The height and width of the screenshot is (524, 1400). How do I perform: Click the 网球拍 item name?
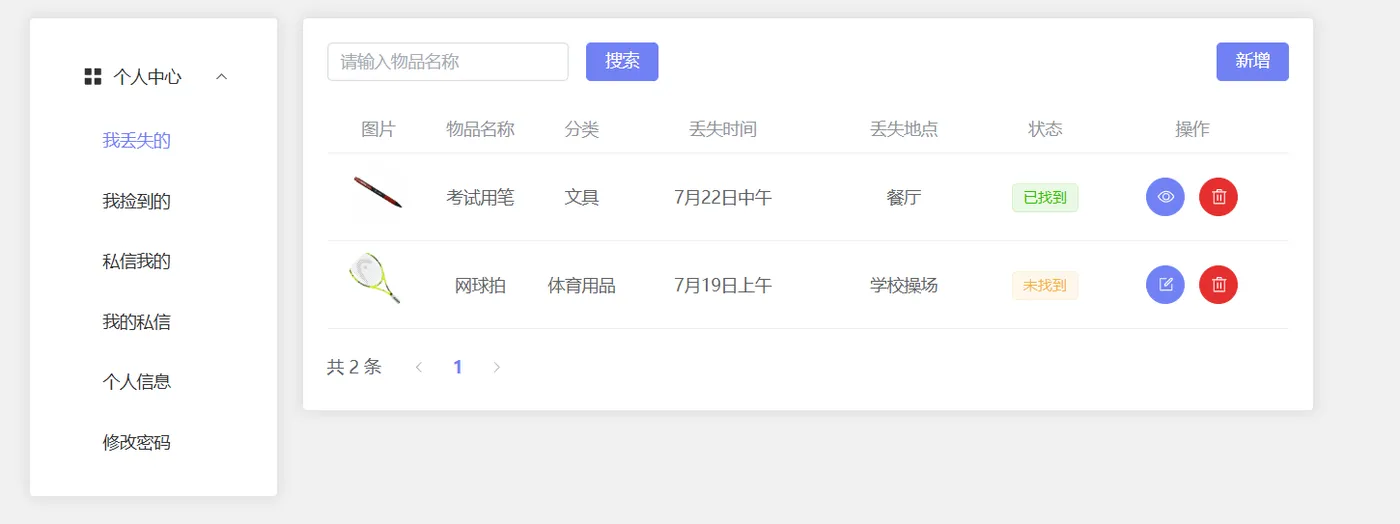pyautogui.click(x=480, y=286)
